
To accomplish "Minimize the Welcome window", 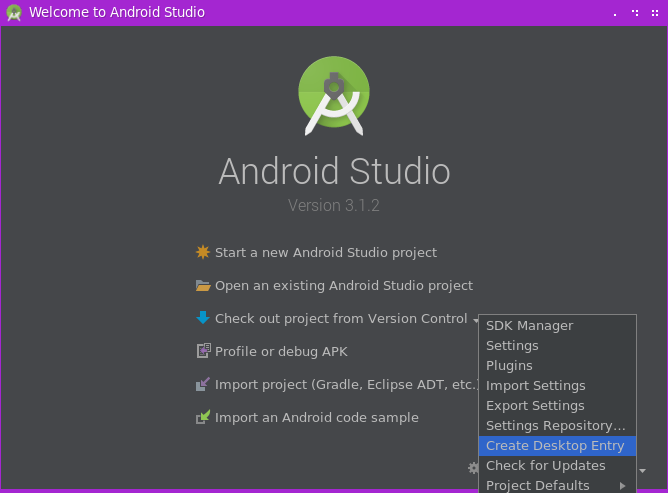I will (x=615, y=13).
